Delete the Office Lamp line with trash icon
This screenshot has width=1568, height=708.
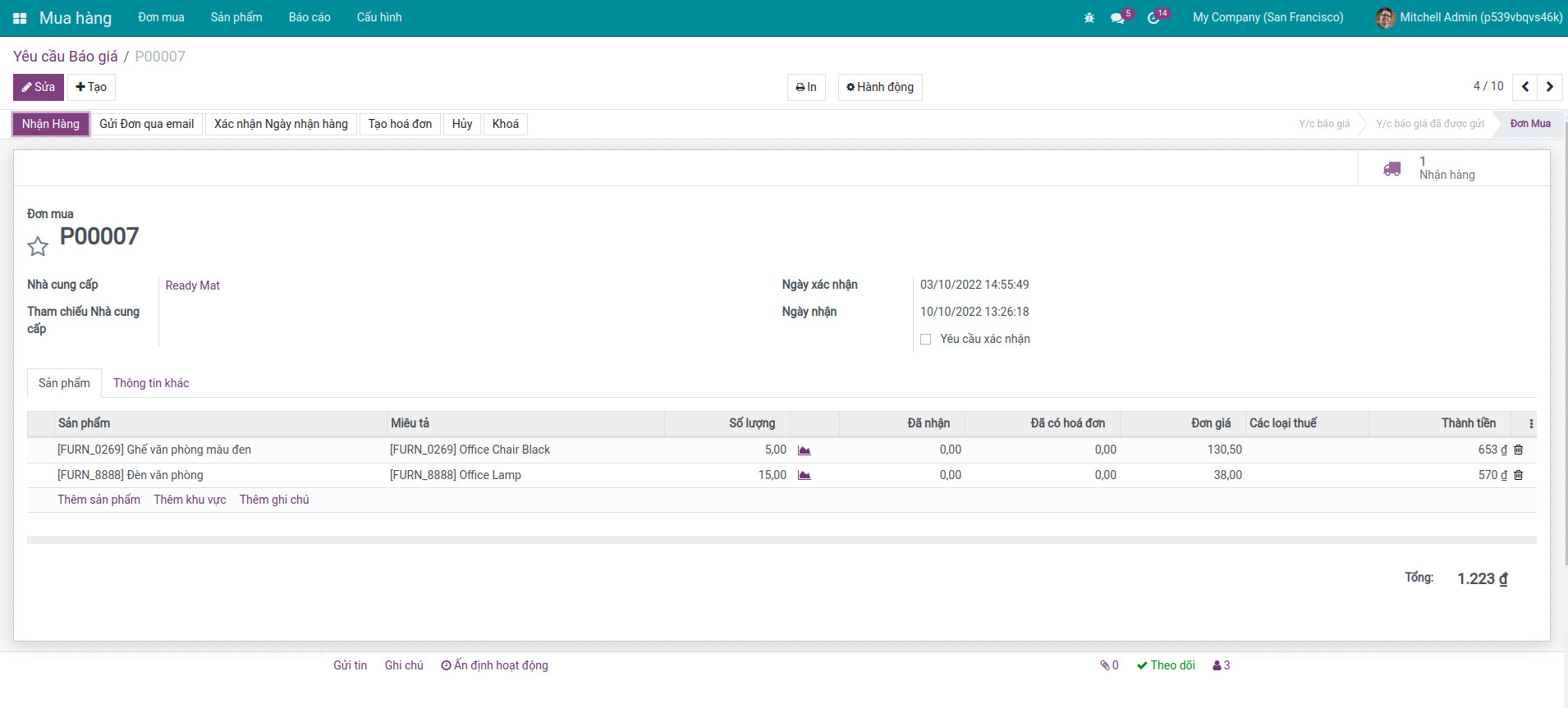pos(1519,475)
